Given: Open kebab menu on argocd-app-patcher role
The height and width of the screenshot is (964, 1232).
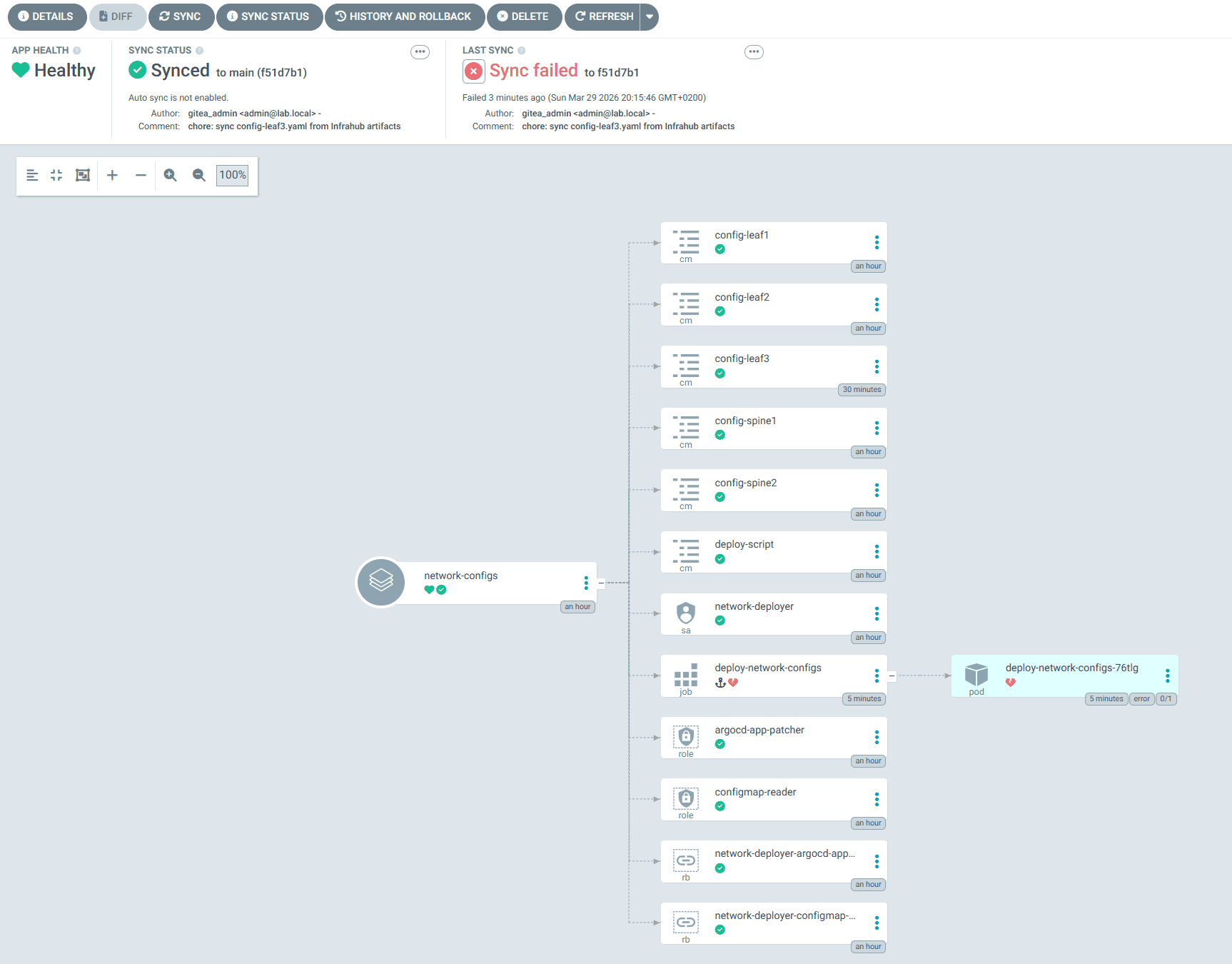Looking at the screenshot, I should coord(877,737).
